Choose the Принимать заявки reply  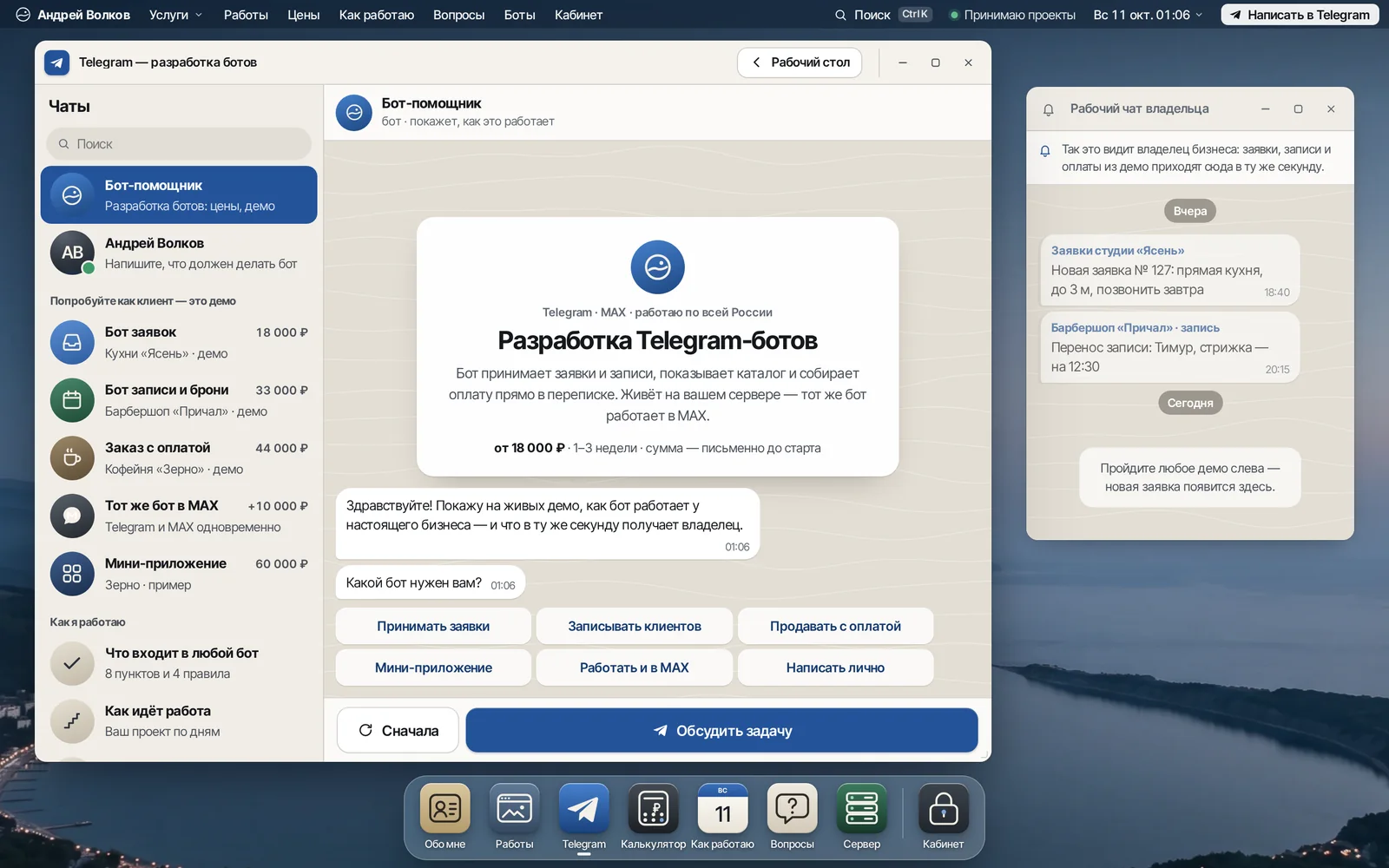click(433, 626)
